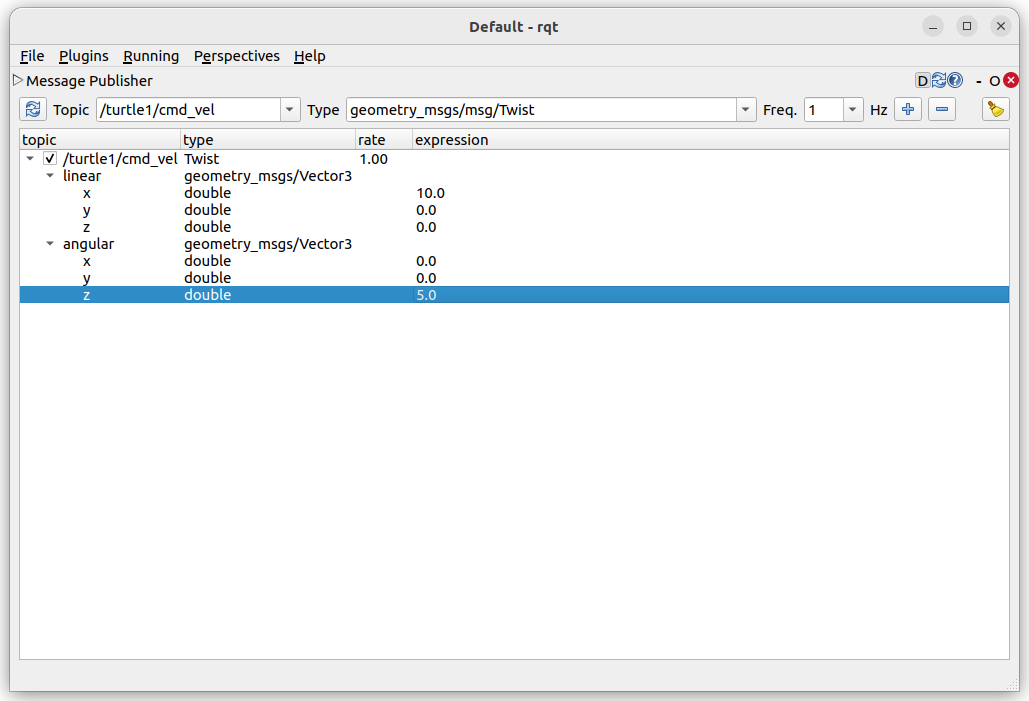The width and height of the screenshot is (1029, 701).
Task: Add the publisher with the plus button
Action: click(x=908, y=109)
